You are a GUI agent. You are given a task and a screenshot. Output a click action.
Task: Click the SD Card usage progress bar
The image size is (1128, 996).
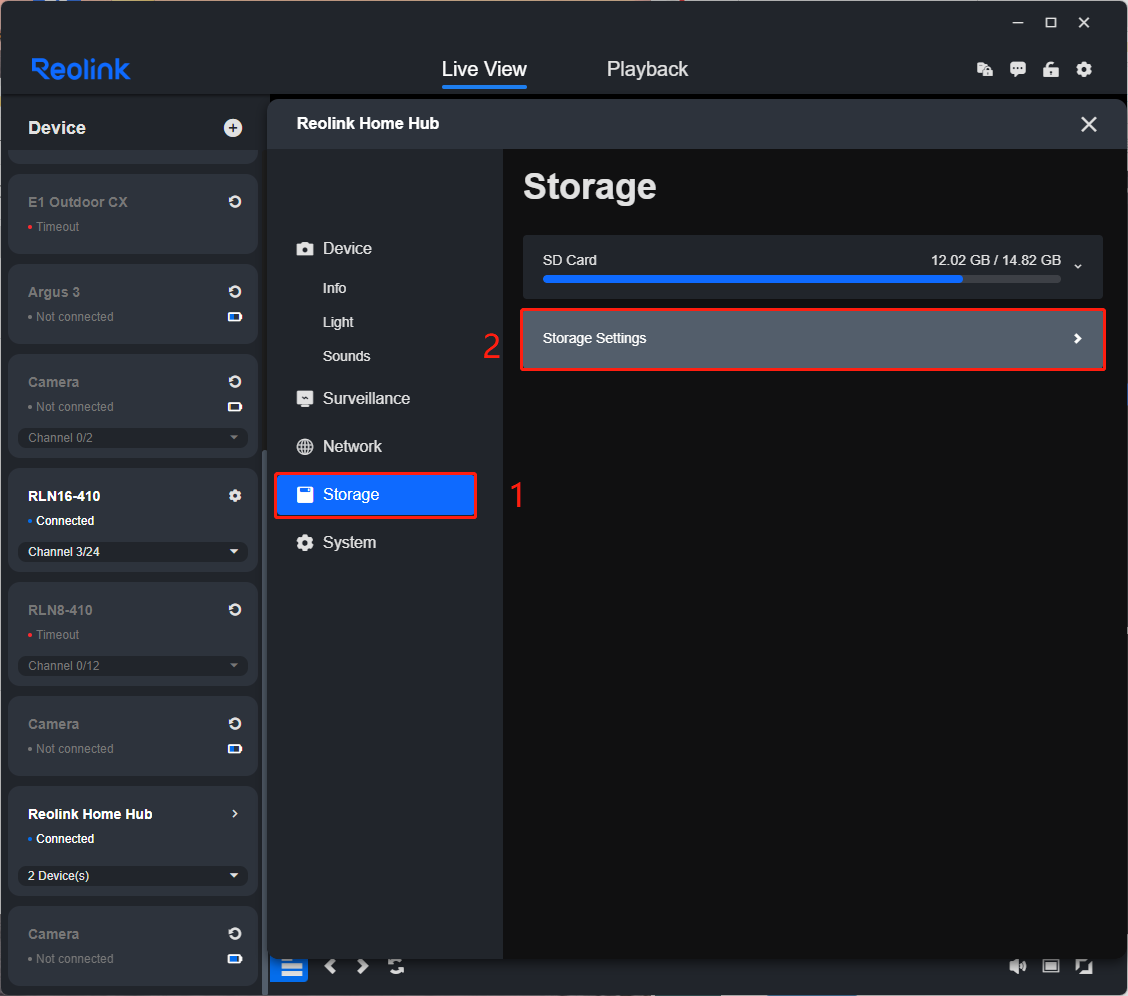(x=801, y=279)
